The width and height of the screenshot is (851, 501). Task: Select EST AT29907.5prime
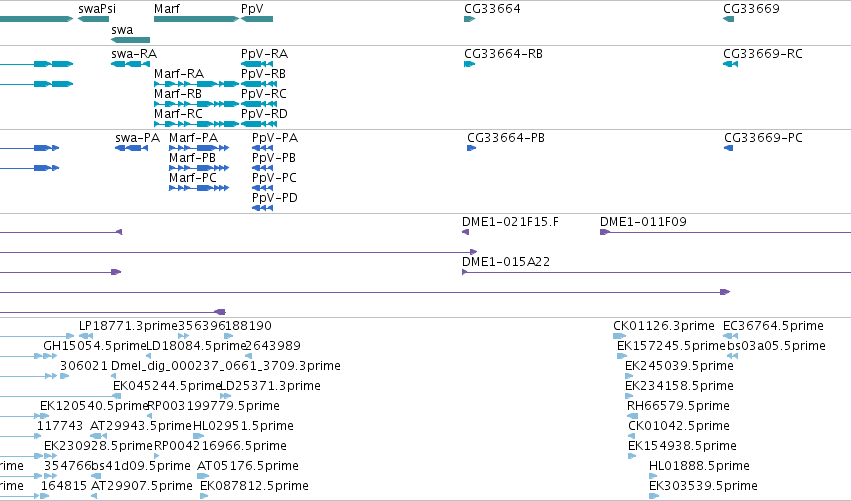(94, 496)
